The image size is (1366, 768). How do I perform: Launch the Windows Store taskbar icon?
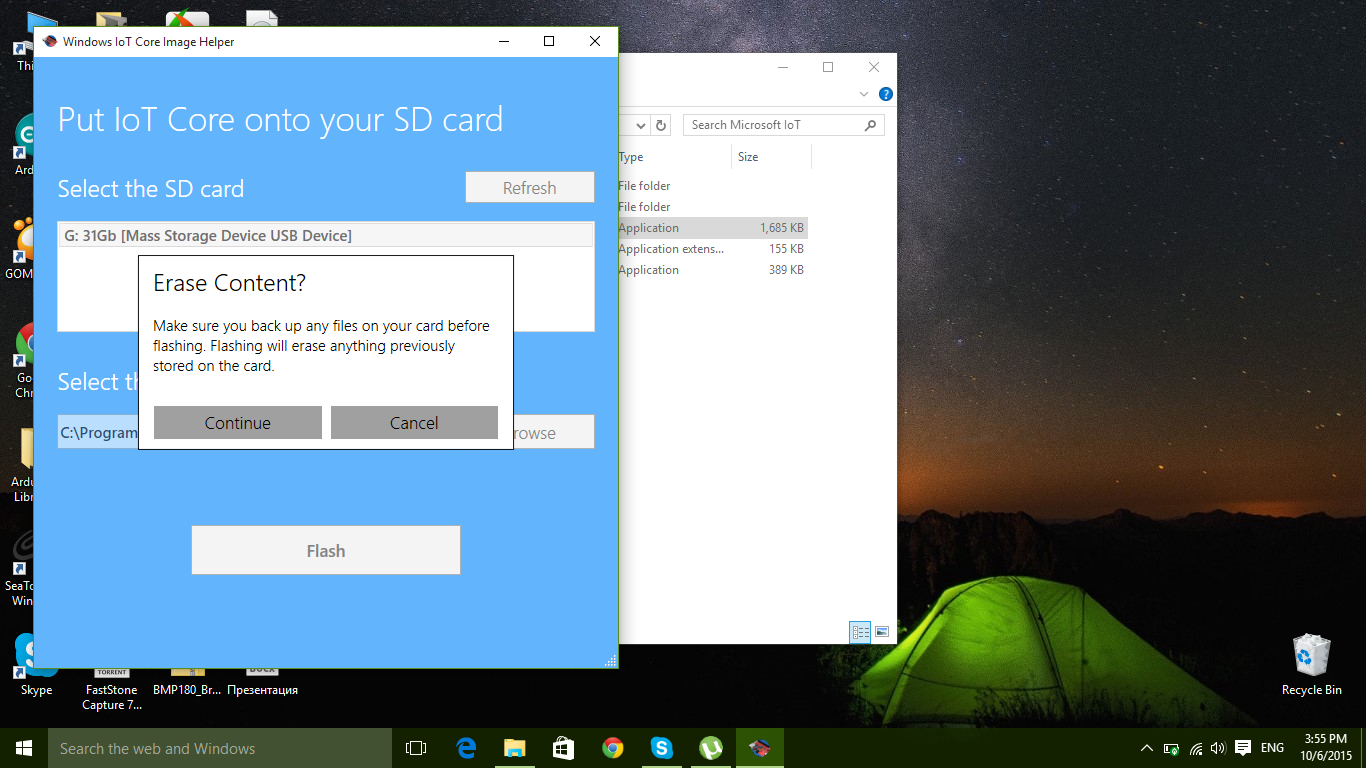(x=564, y=748)
